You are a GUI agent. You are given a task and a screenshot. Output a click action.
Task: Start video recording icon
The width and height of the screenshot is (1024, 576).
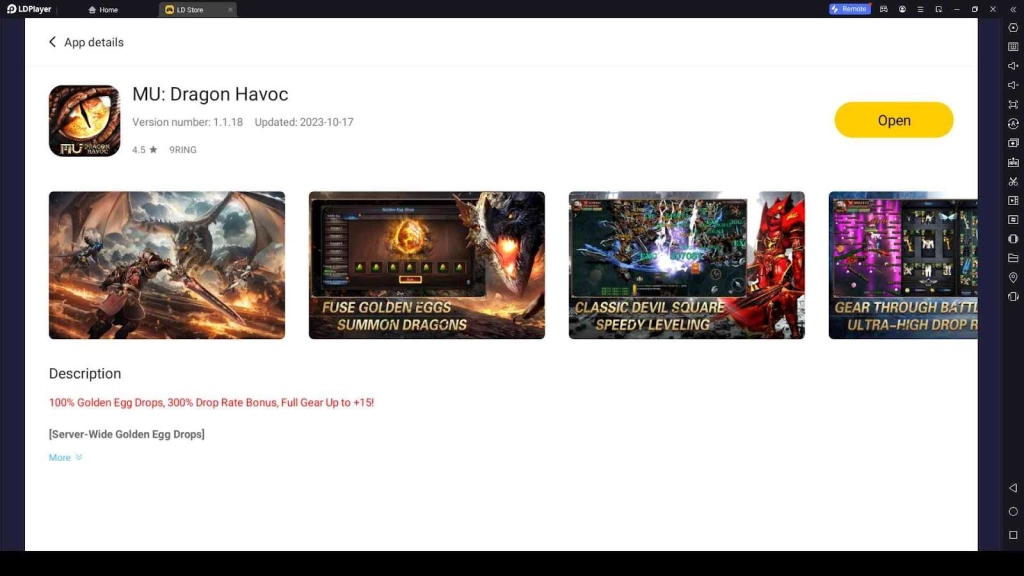pos(1013,200)
